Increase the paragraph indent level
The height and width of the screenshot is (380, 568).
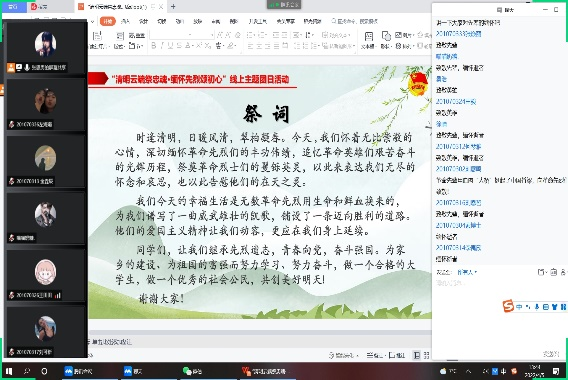tap(284, 35)
